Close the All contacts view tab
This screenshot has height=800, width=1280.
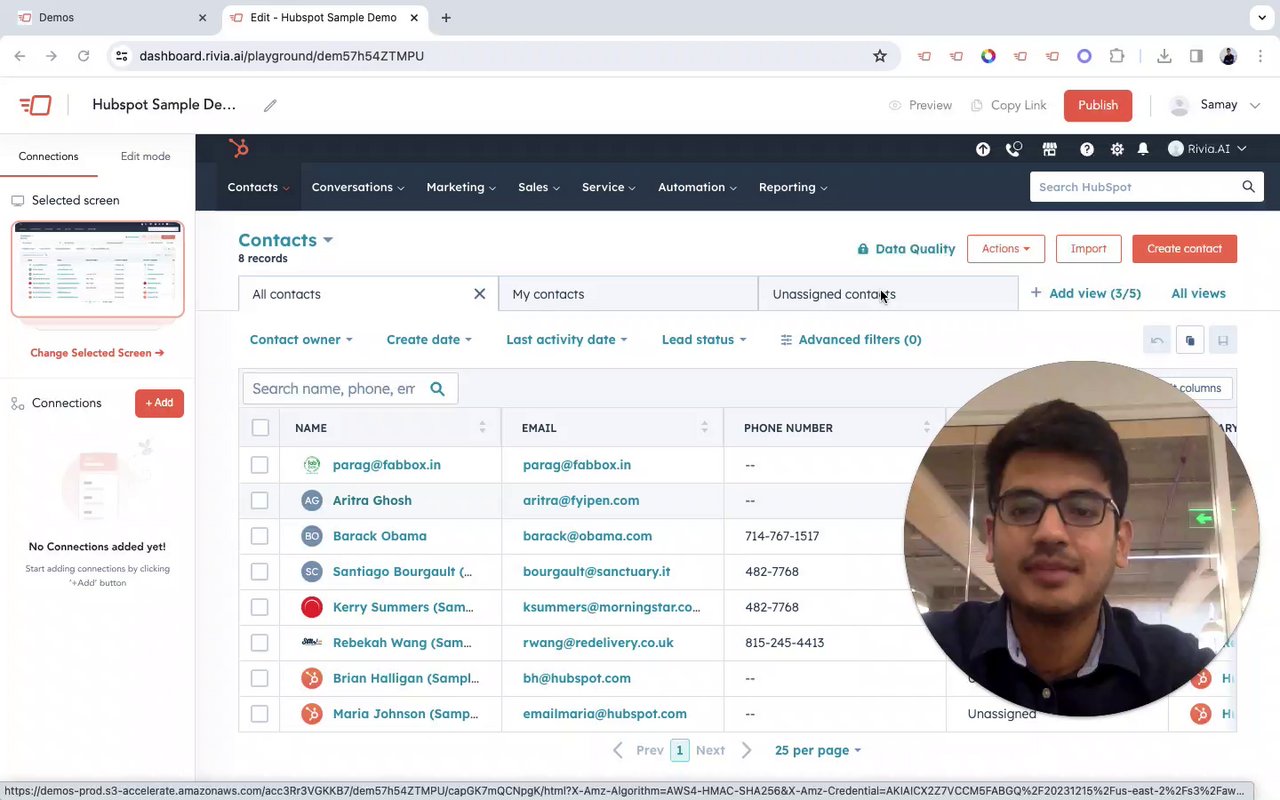click(480, 294)
